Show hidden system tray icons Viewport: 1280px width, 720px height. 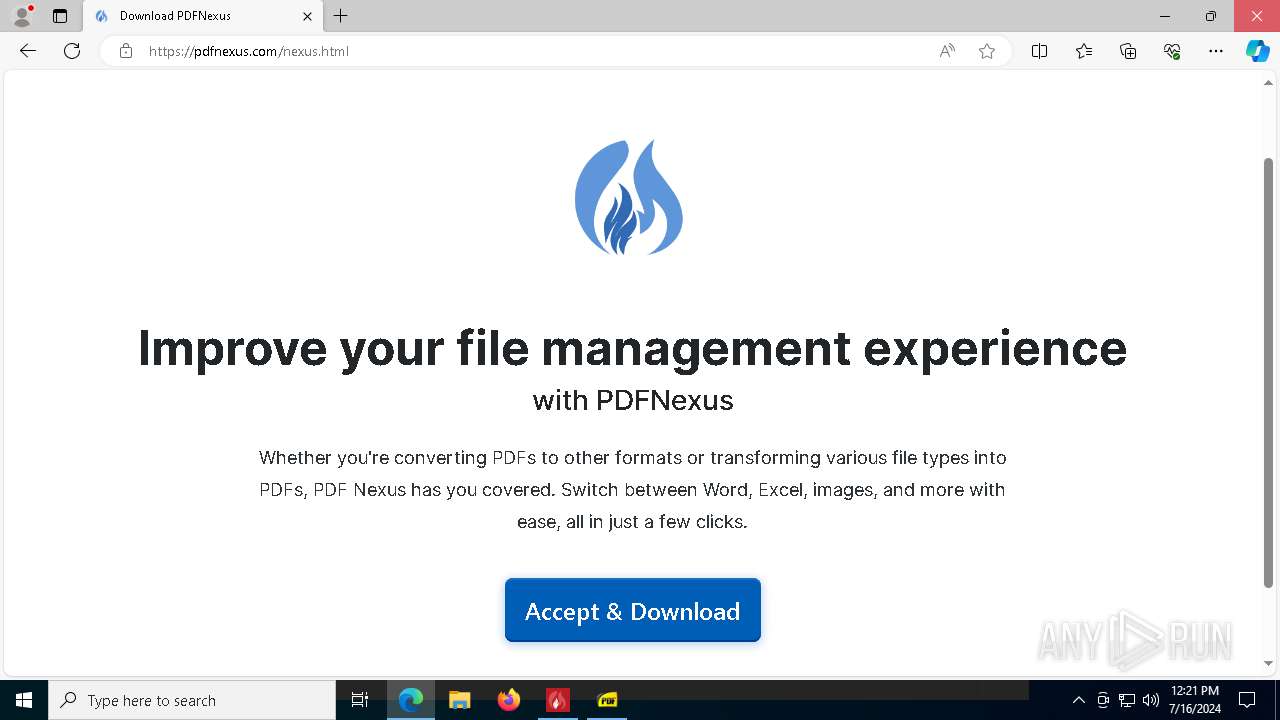[1078, 700]
